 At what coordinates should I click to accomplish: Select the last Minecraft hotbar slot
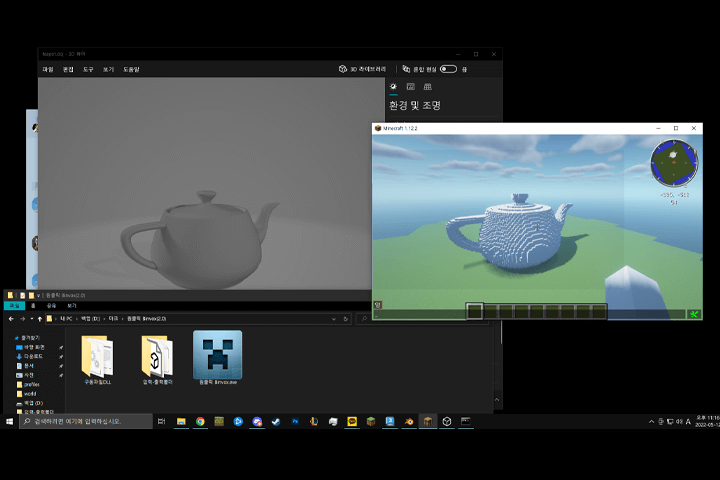599,311
